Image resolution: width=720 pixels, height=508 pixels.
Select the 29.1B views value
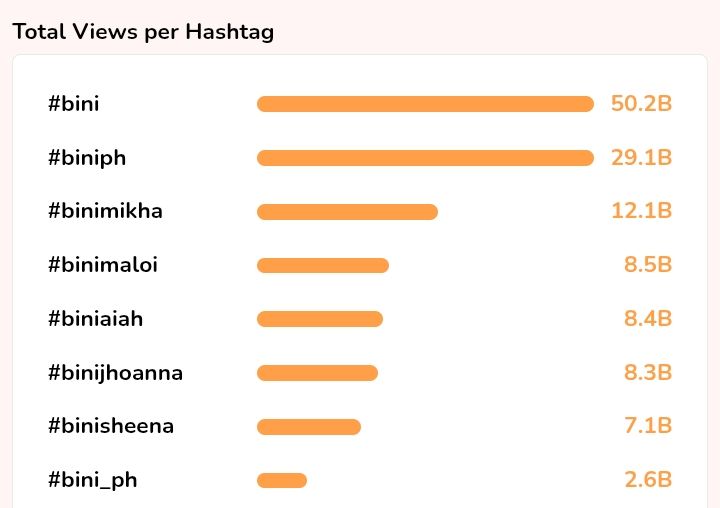tap(641, 158)
